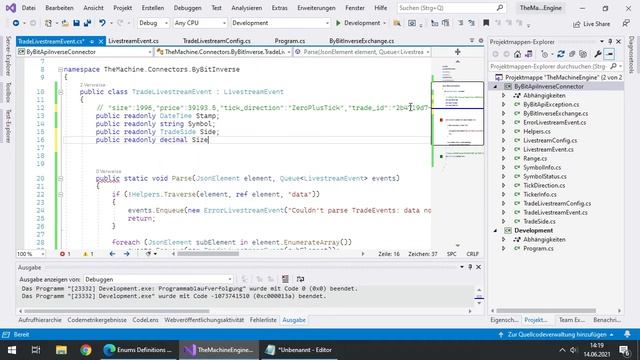
Task: Collapse the Development project node
Action: (x=496, y=231)
